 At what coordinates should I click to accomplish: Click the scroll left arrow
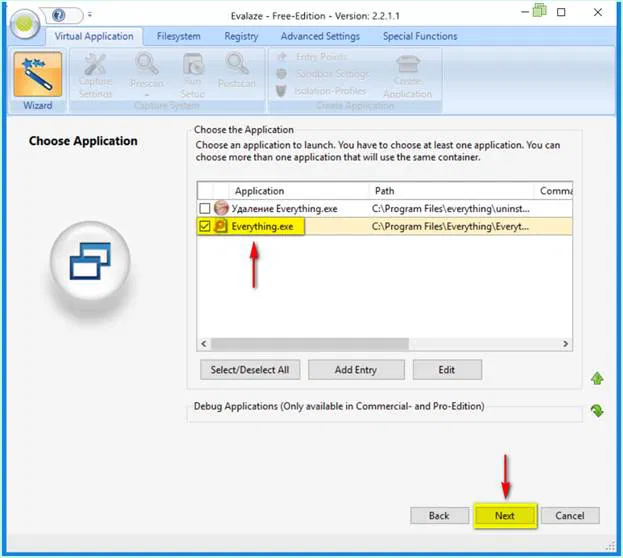point(204,344)
